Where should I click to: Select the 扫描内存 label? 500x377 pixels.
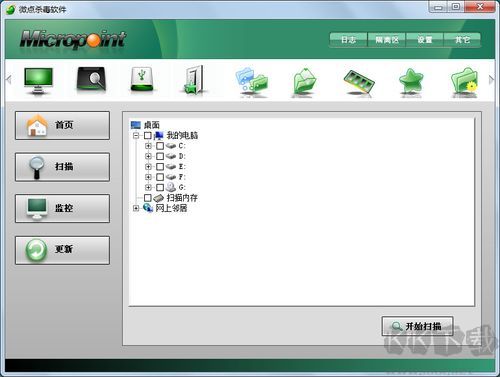click(182, 198)
